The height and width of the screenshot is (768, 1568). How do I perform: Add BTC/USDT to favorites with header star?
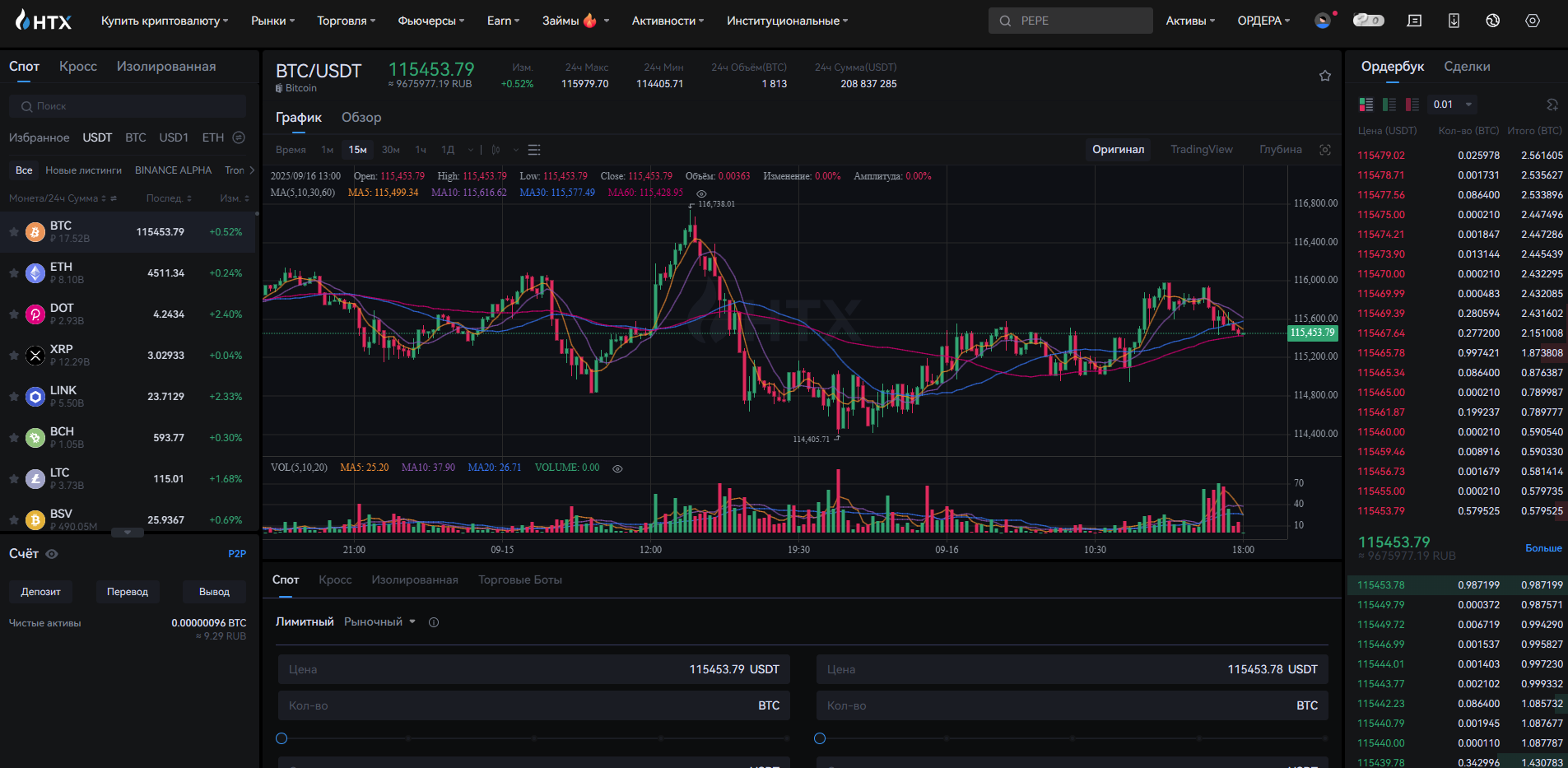coord(1324,76)
